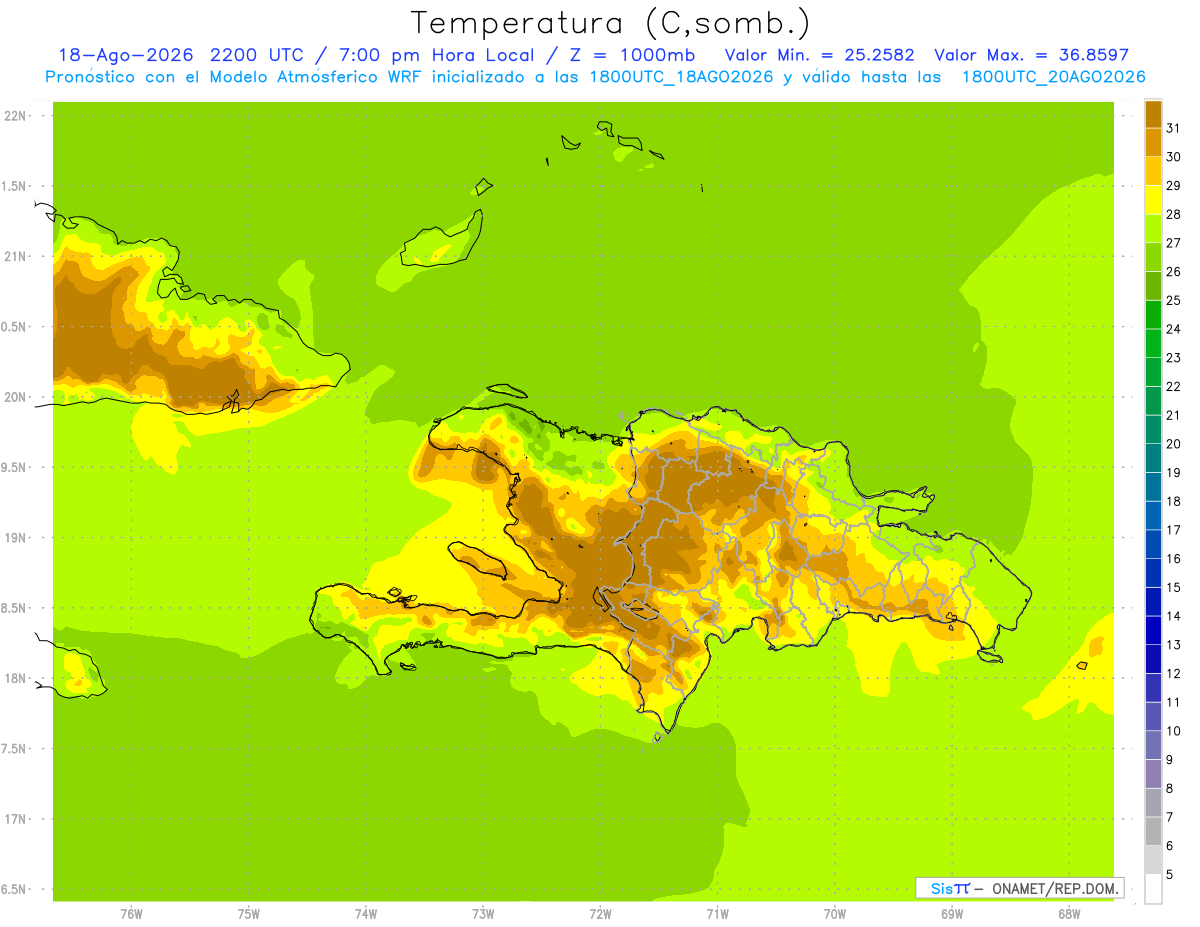Click the '1800UTC_20AGO2026' valid-until time
Screen dimensions: 1200x927
click(1054, 77)
